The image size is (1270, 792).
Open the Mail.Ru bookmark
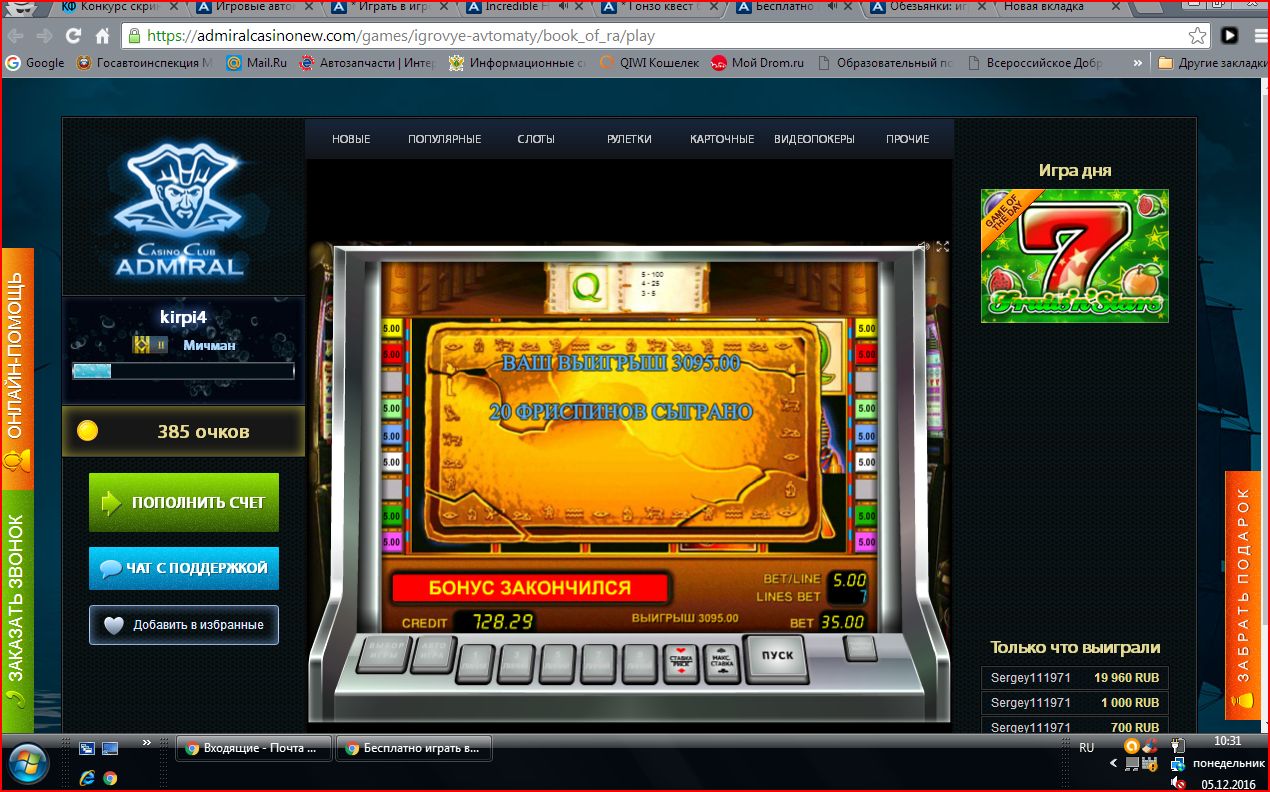coord(257,63)
